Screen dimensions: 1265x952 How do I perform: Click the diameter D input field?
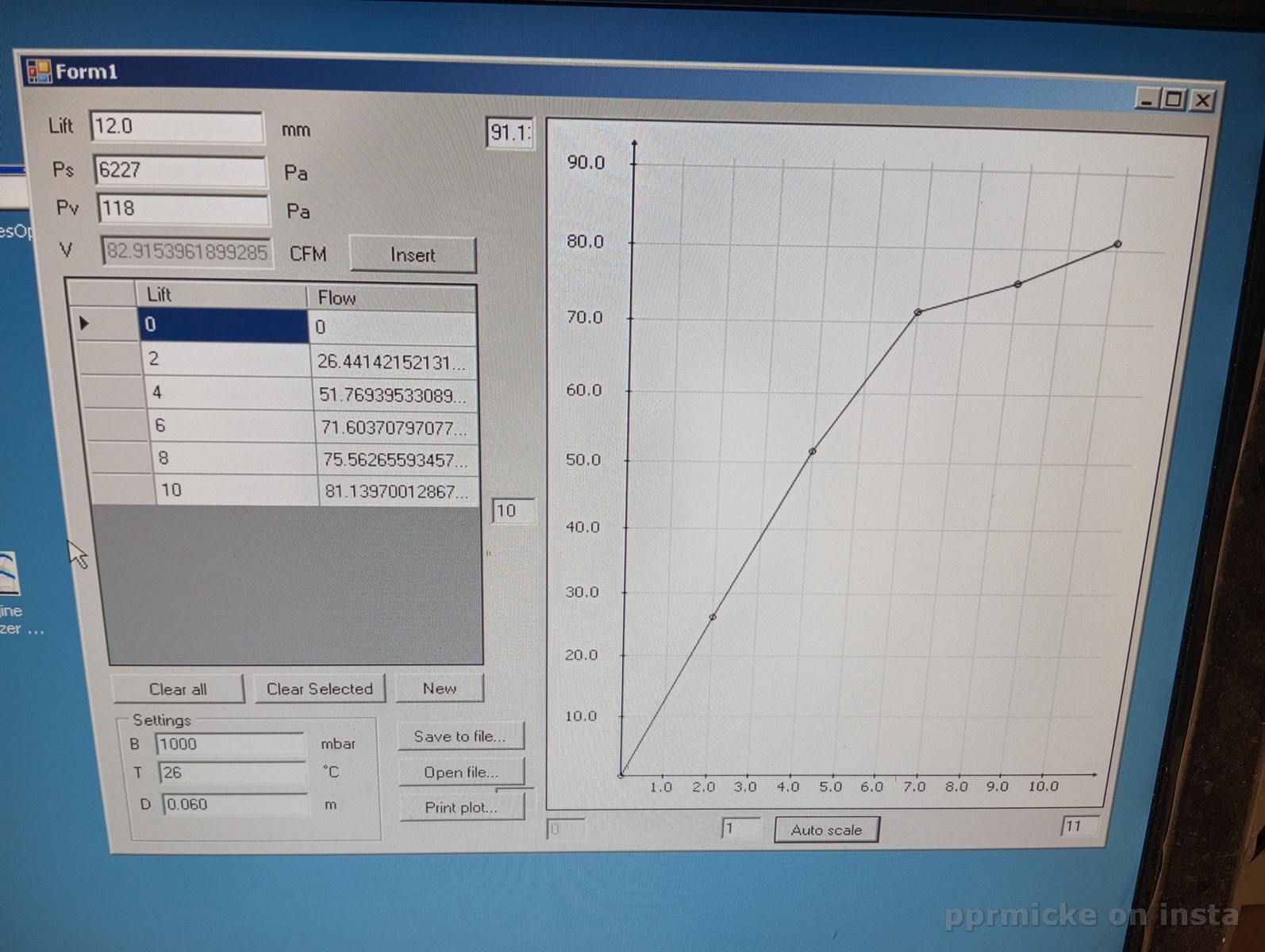pos(234,804)
